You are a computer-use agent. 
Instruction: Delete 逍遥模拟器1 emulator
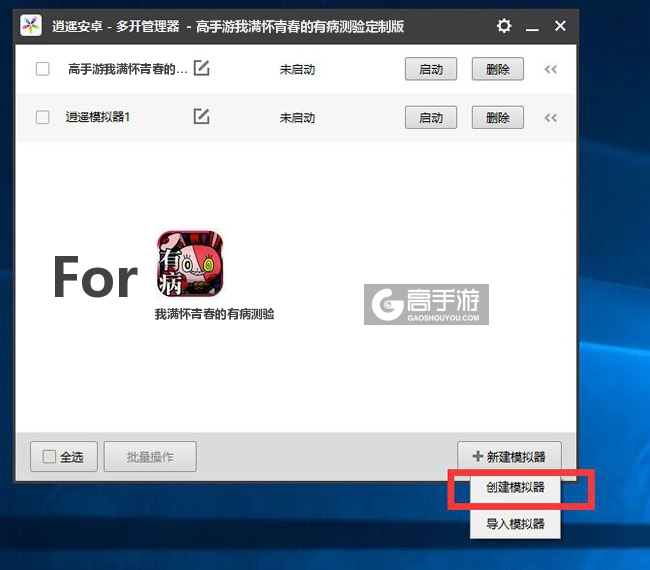[497, 118]
